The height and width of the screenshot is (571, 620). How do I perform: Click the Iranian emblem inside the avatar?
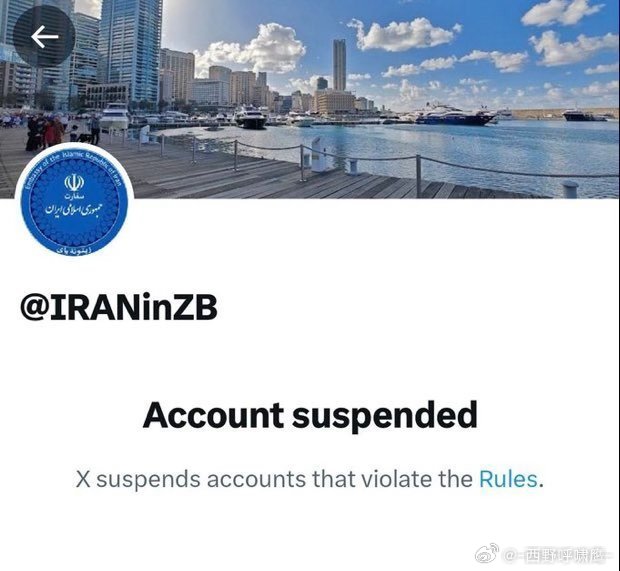pos(74,183)
